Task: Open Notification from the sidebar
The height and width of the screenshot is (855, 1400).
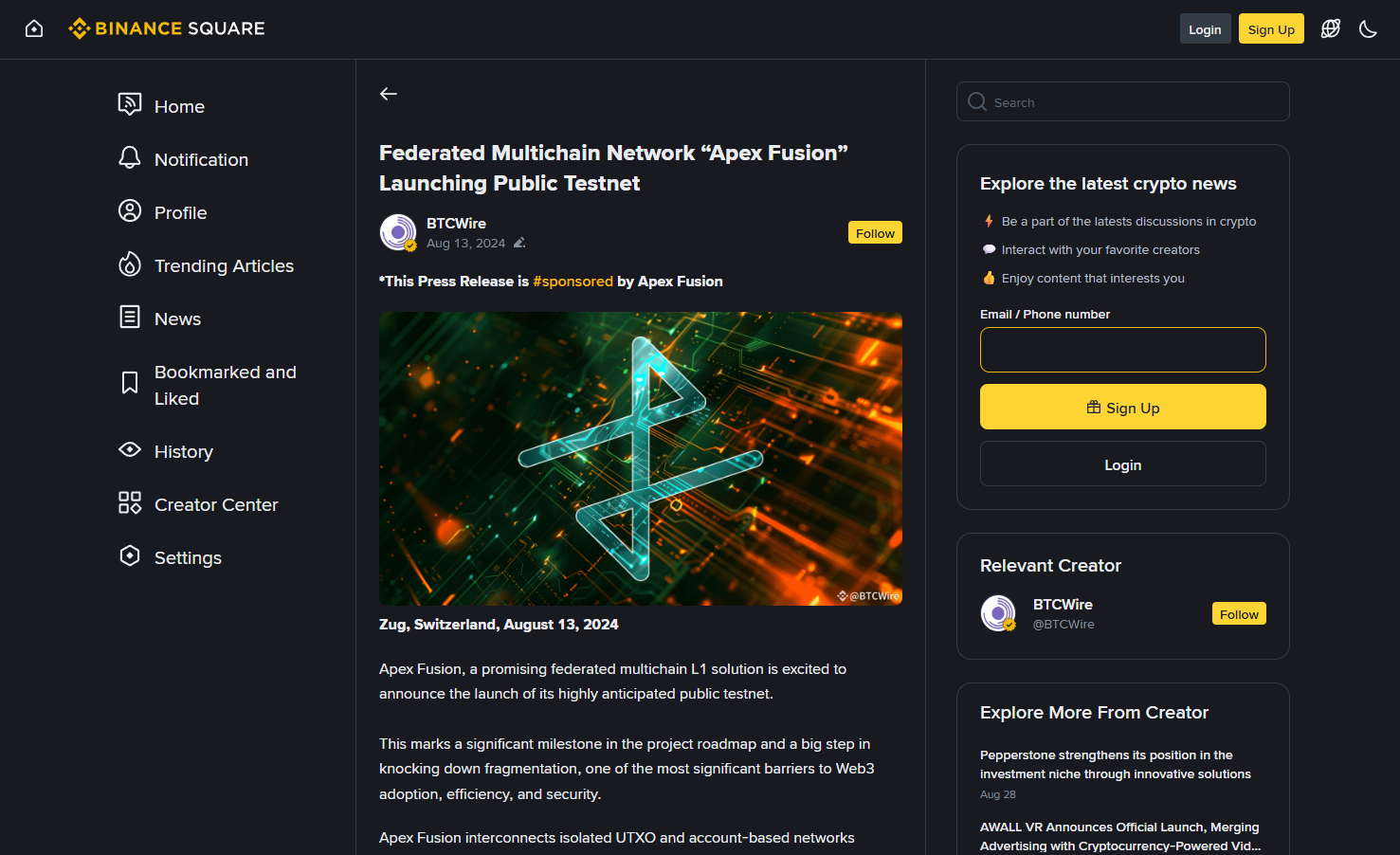Action: (201, 159)
